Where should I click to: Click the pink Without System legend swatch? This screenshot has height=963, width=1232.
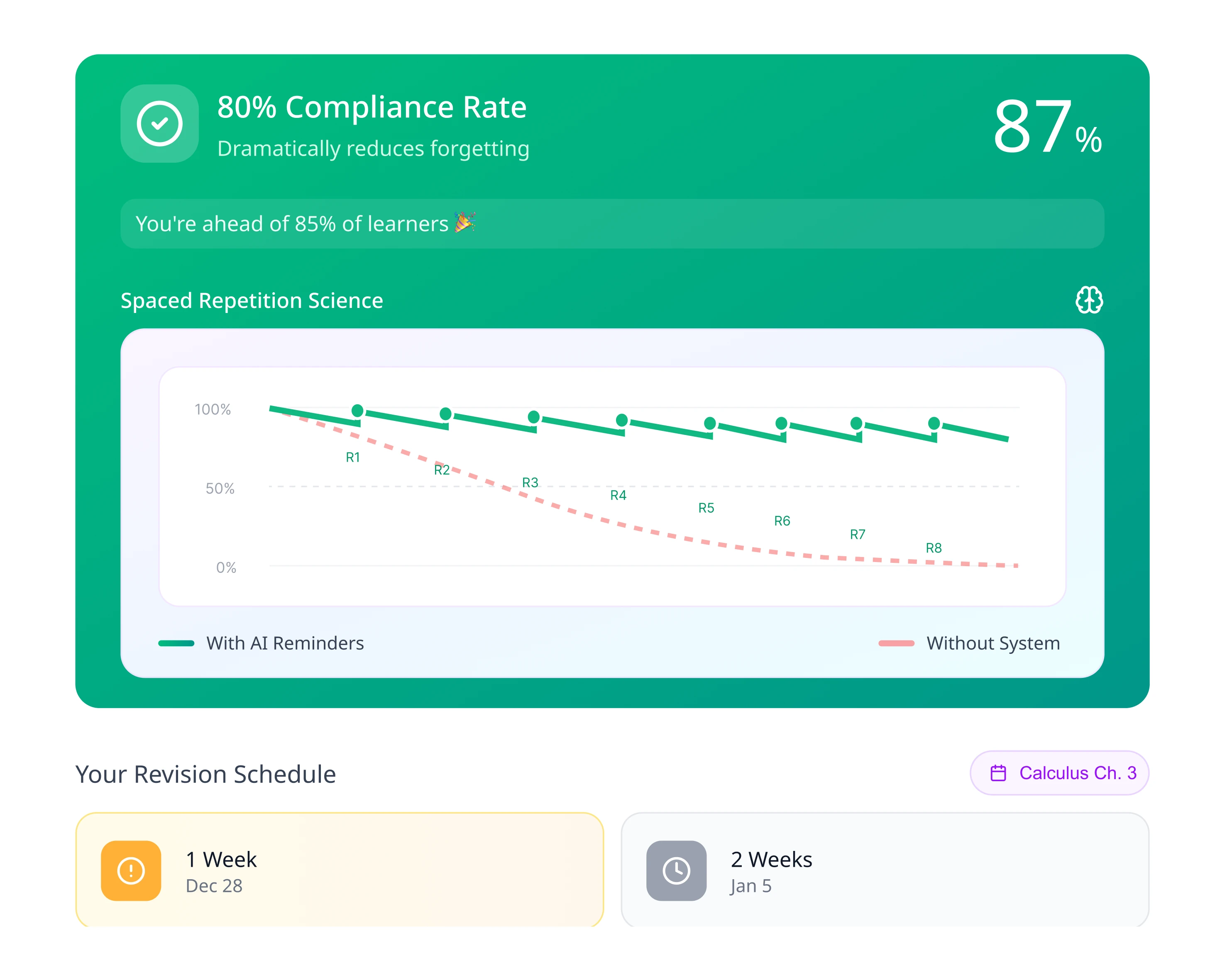pyautogui.click(x=896, y=643)
